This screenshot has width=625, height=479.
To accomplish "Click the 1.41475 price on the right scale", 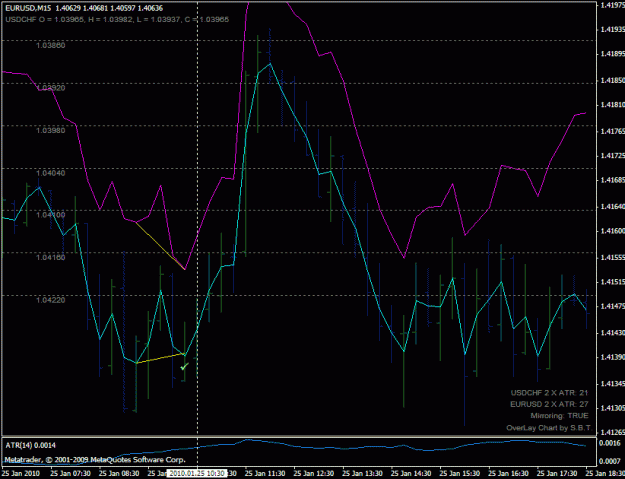I will (x=612, y=306).
